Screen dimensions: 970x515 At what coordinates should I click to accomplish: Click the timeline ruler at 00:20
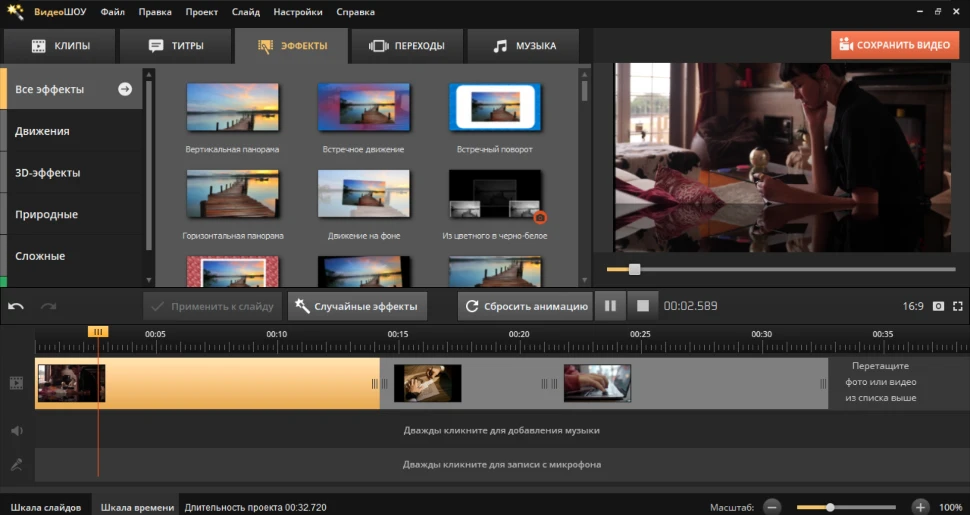[x=518, y=334]
